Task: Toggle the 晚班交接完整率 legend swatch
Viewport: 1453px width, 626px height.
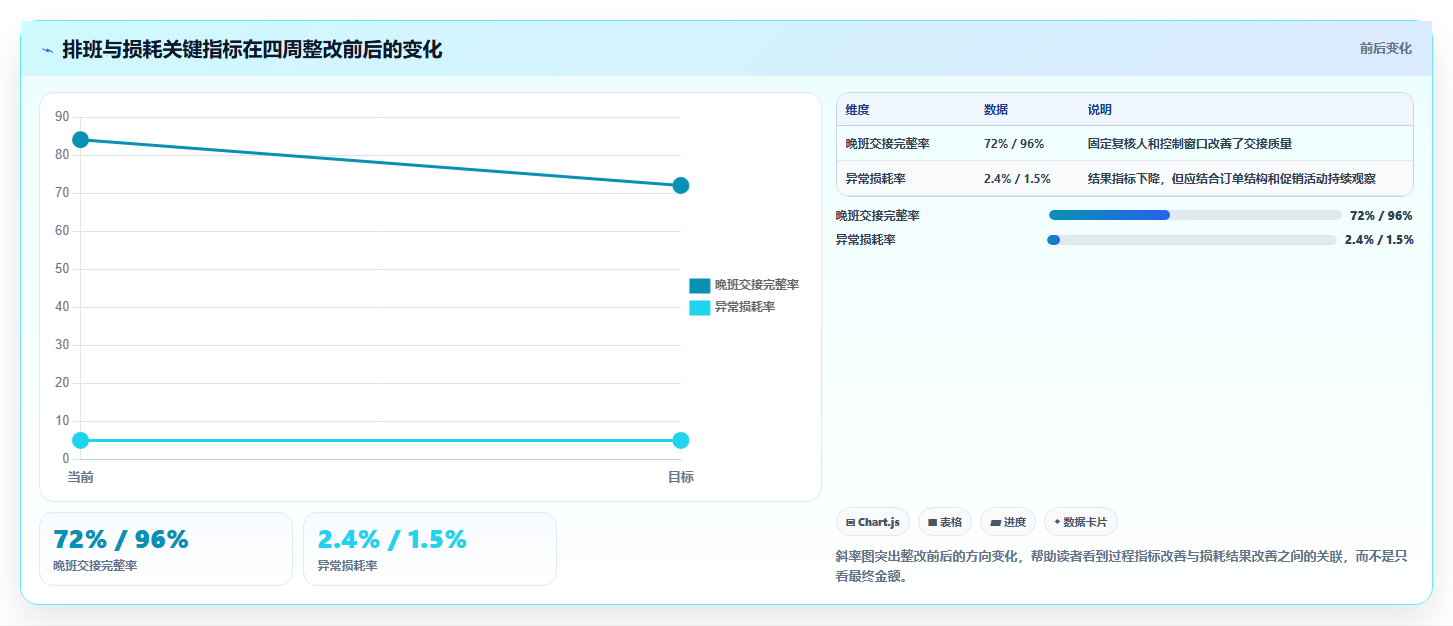Action: point(700,285)
